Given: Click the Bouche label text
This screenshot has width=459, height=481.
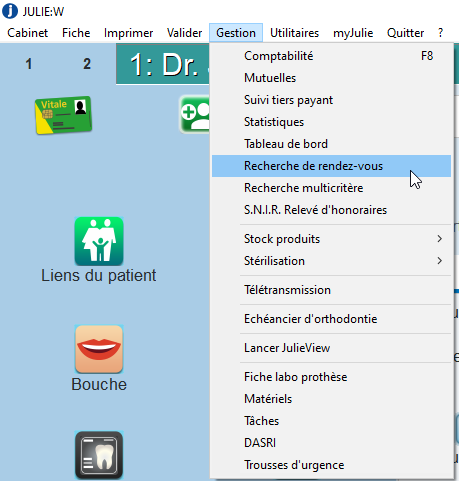Looking at the screenshot, I should tap(99, 384).
